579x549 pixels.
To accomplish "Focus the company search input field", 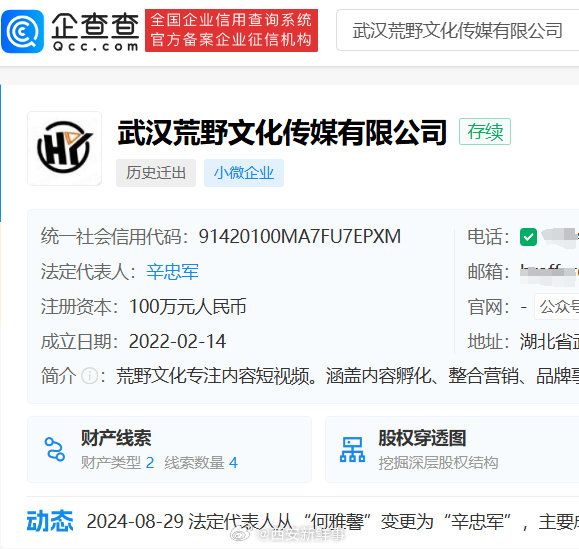I will [458, 30].
